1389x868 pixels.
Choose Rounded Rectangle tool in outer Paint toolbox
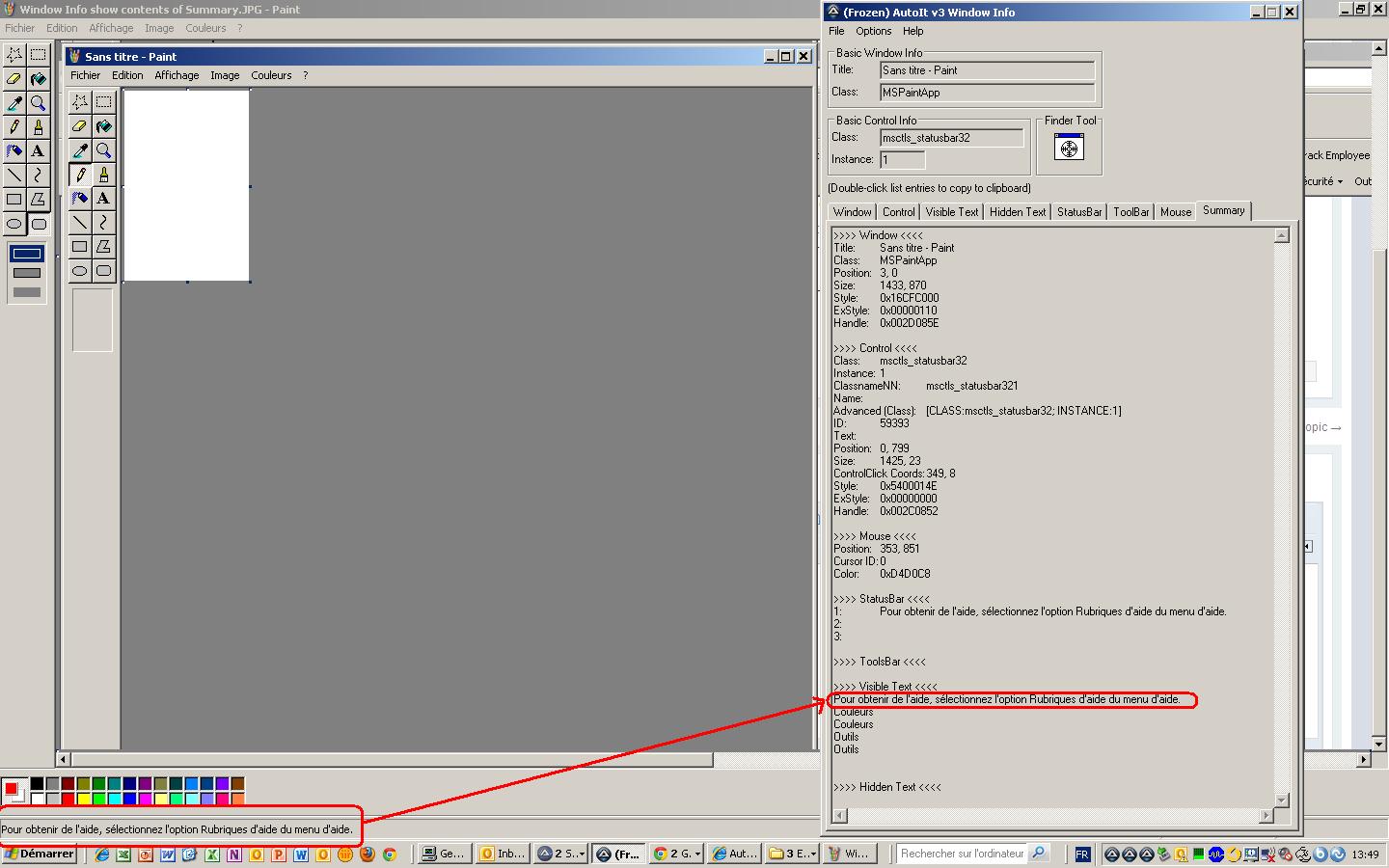pyautogui.click(x=38, y=224)
